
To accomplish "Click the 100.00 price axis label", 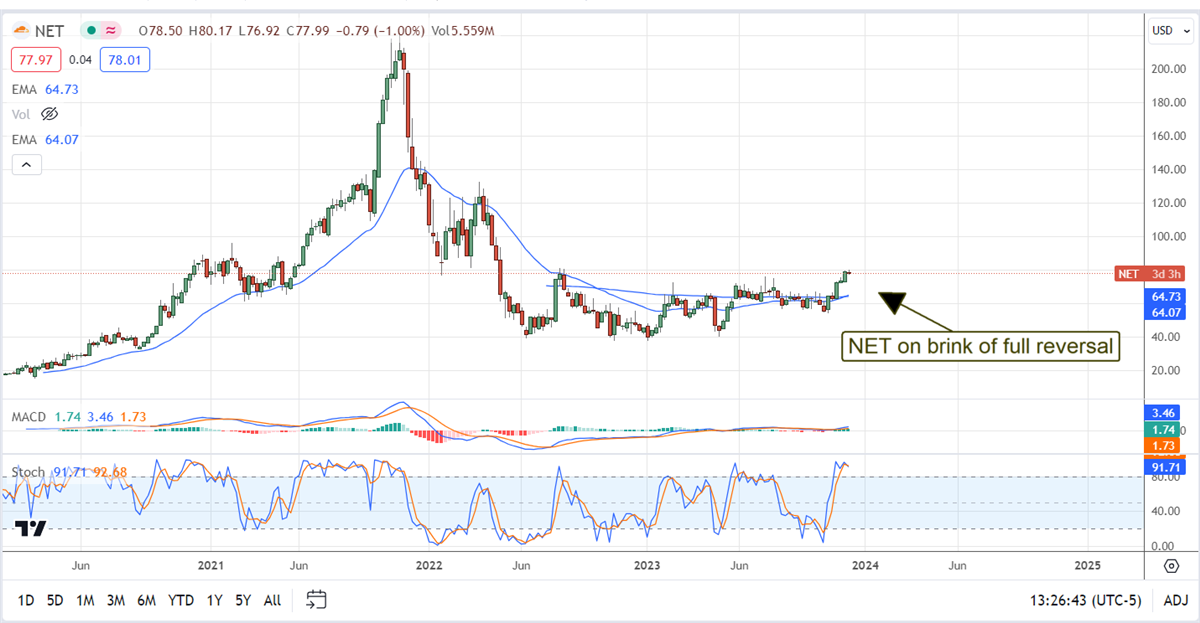I will 1168,236.
